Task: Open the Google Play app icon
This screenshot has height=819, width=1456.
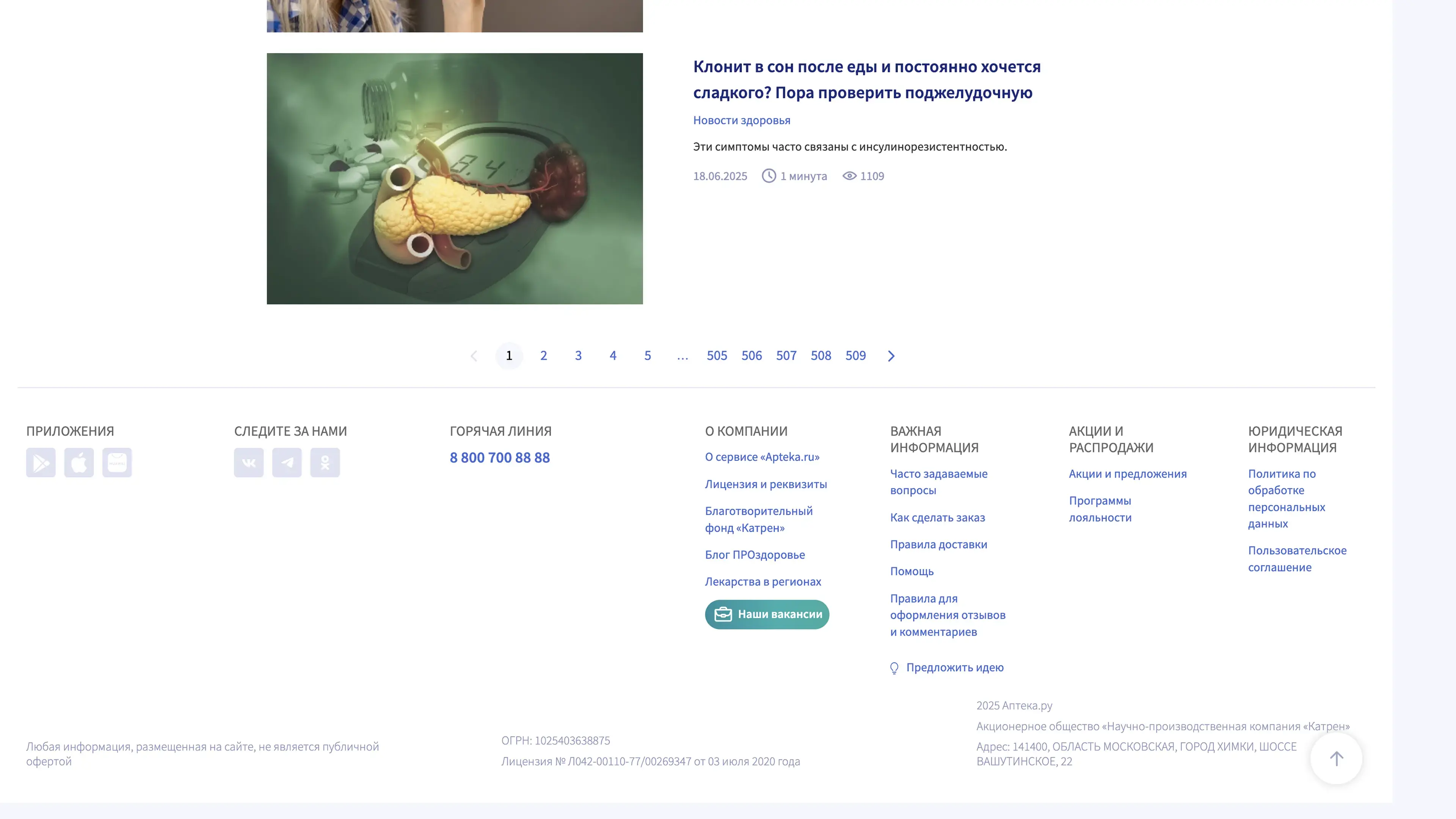Action: point(41,463)
